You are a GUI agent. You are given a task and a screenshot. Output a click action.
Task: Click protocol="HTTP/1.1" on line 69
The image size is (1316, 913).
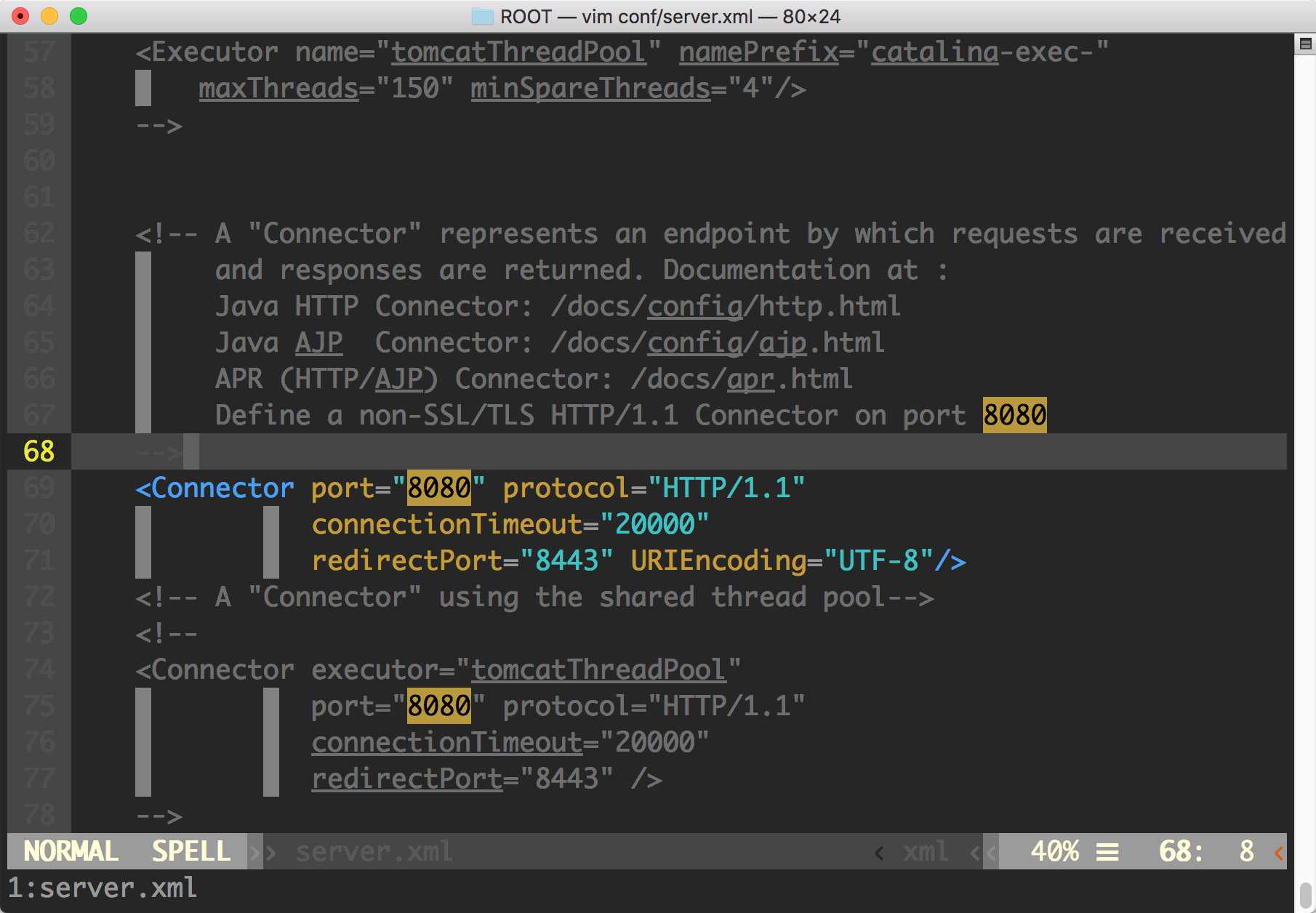pos(654,488)
